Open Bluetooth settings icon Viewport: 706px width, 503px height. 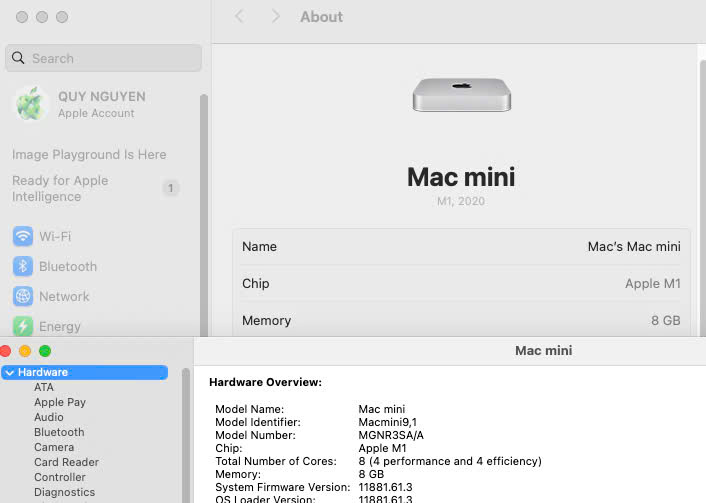tap(23, 266)
